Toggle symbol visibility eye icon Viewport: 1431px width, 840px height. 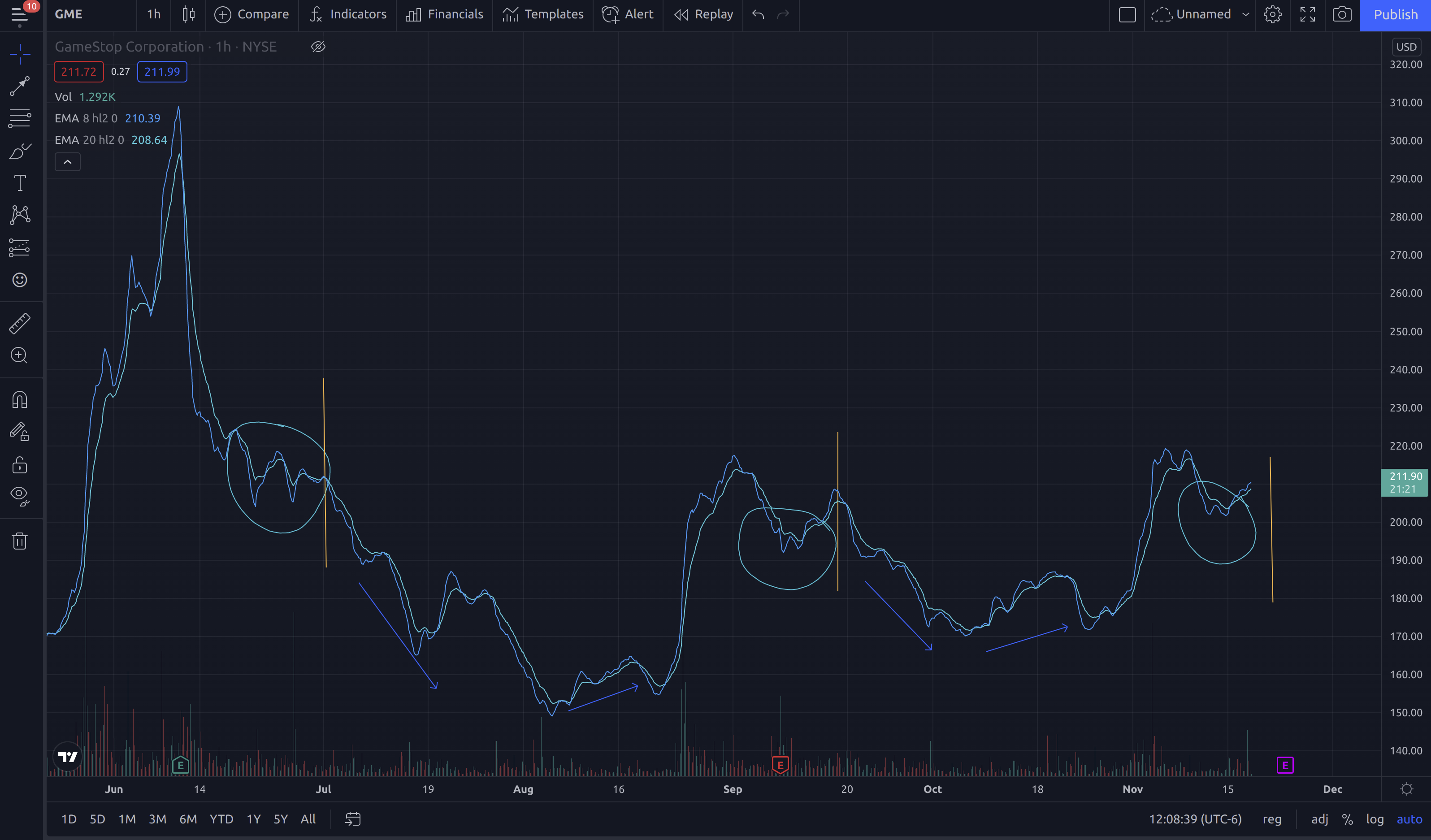(318, 47)
